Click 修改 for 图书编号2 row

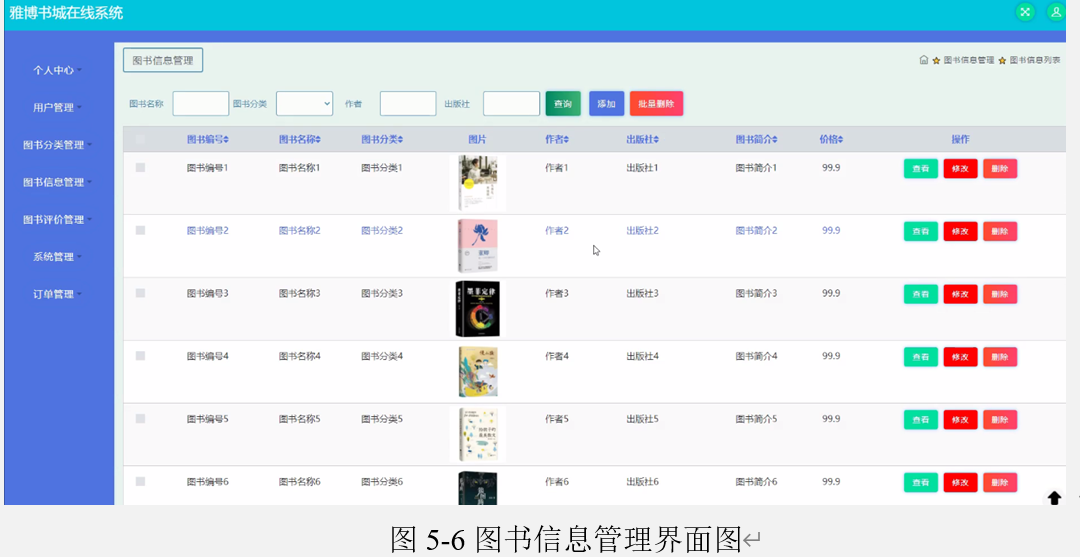coord(961,231)
